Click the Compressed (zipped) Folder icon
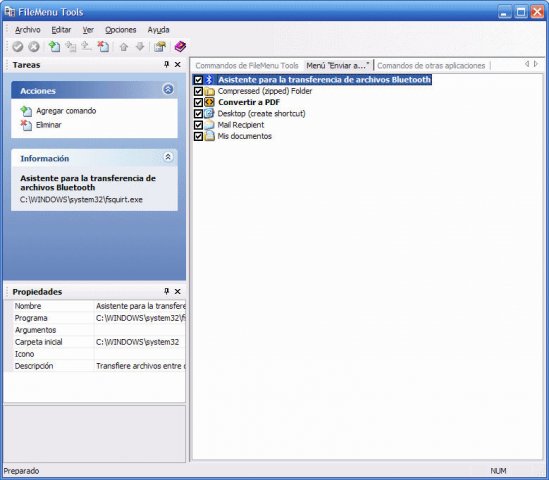Screen dimensions: 549x480 pos(209,91)
